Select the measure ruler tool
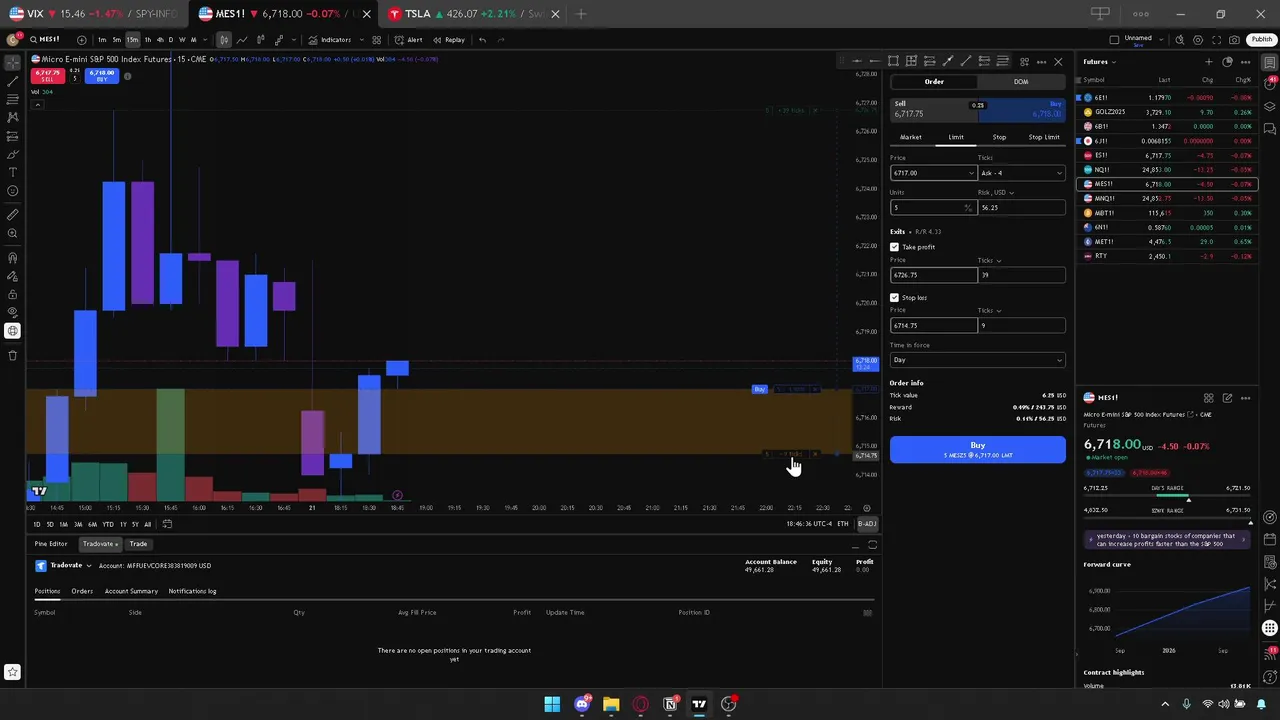Viewport: 1280px width, 720px height. (x=13, y=215)
